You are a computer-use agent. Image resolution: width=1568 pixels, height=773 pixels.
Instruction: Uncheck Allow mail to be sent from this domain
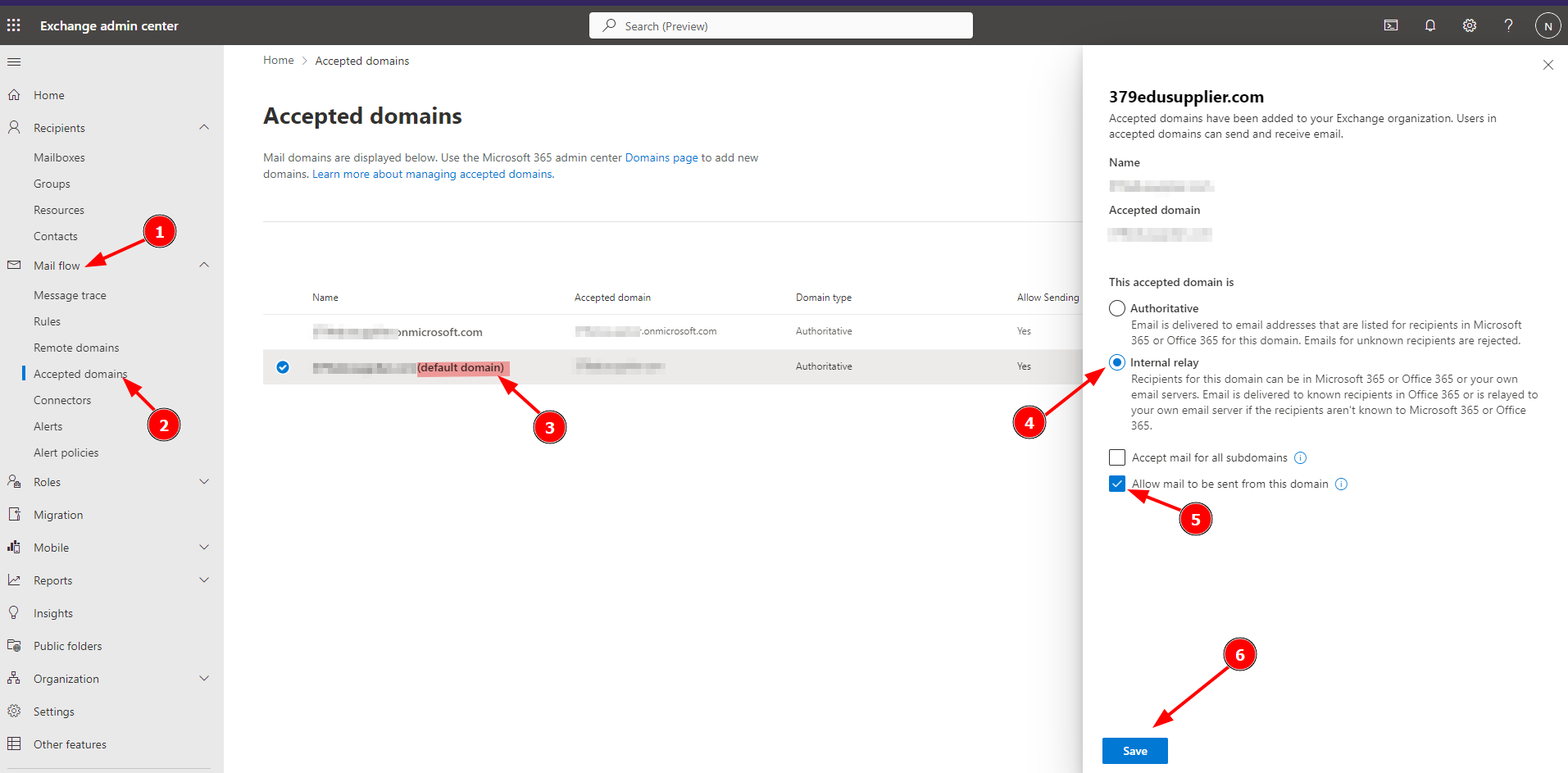coord(1116,484)
